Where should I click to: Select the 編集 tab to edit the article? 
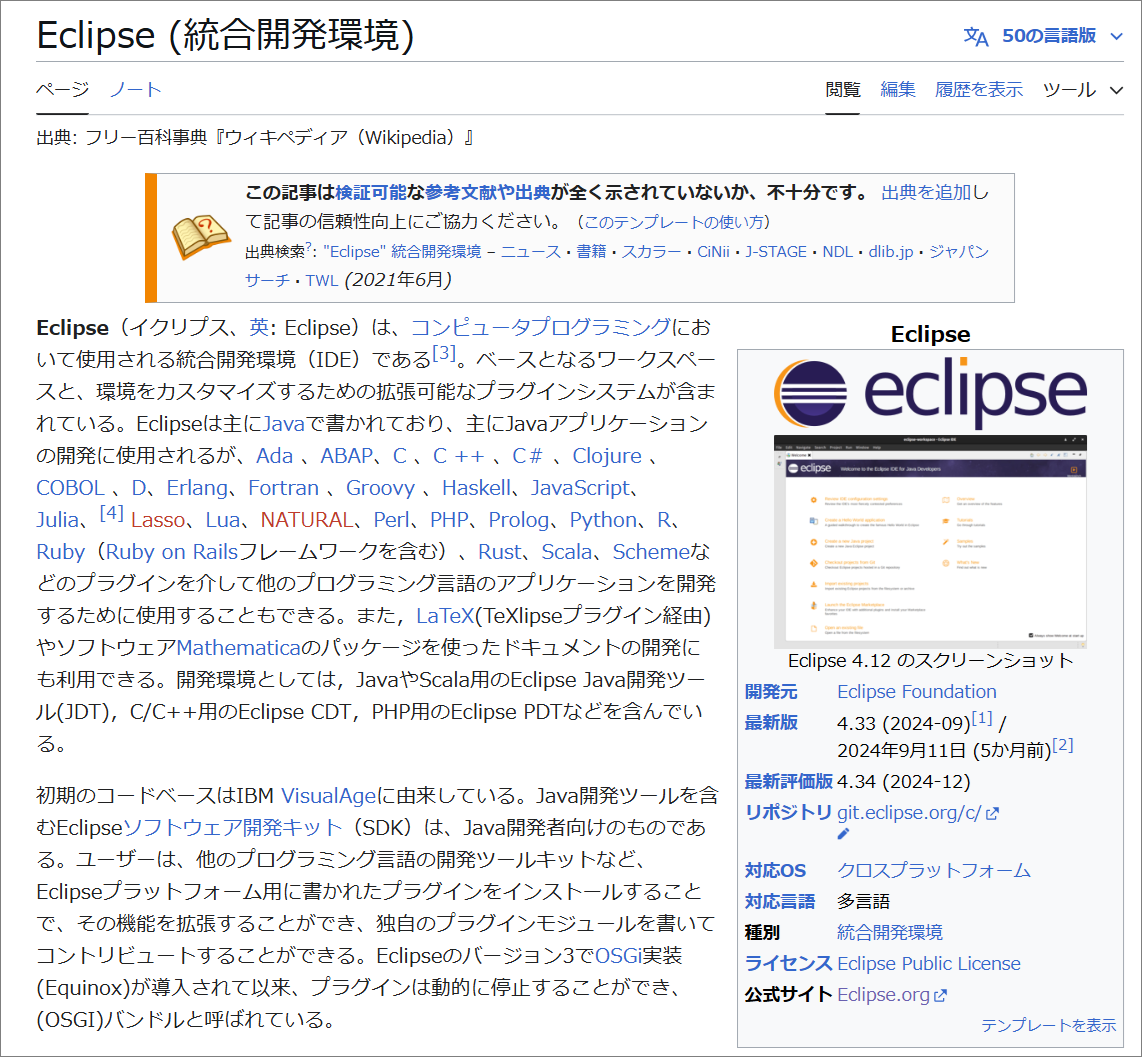(x=899, y=89)
